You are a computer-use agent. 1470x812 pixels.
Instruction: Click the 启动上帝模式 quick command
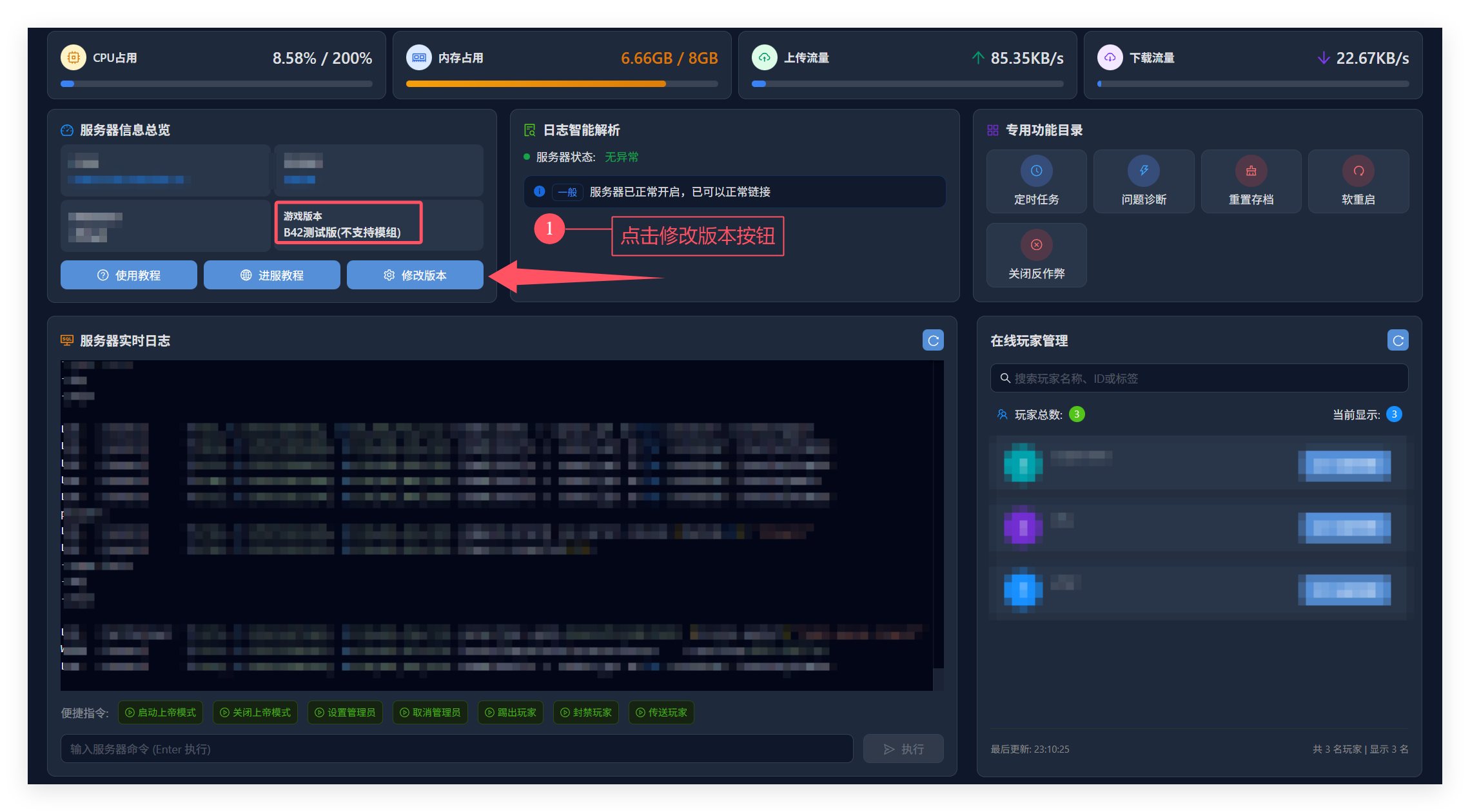click(161, 712)
